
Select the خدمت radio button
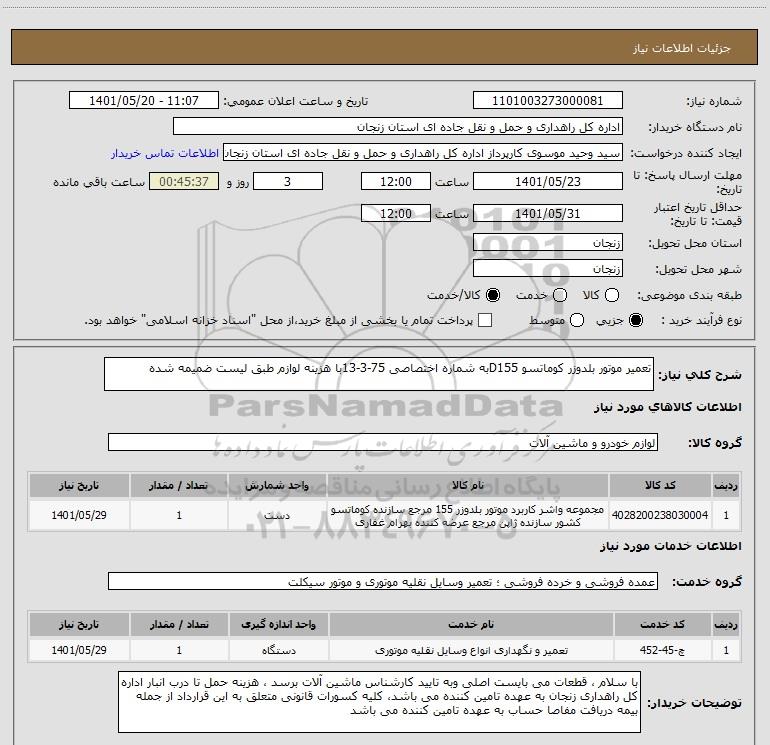click(x=560, y=295)
